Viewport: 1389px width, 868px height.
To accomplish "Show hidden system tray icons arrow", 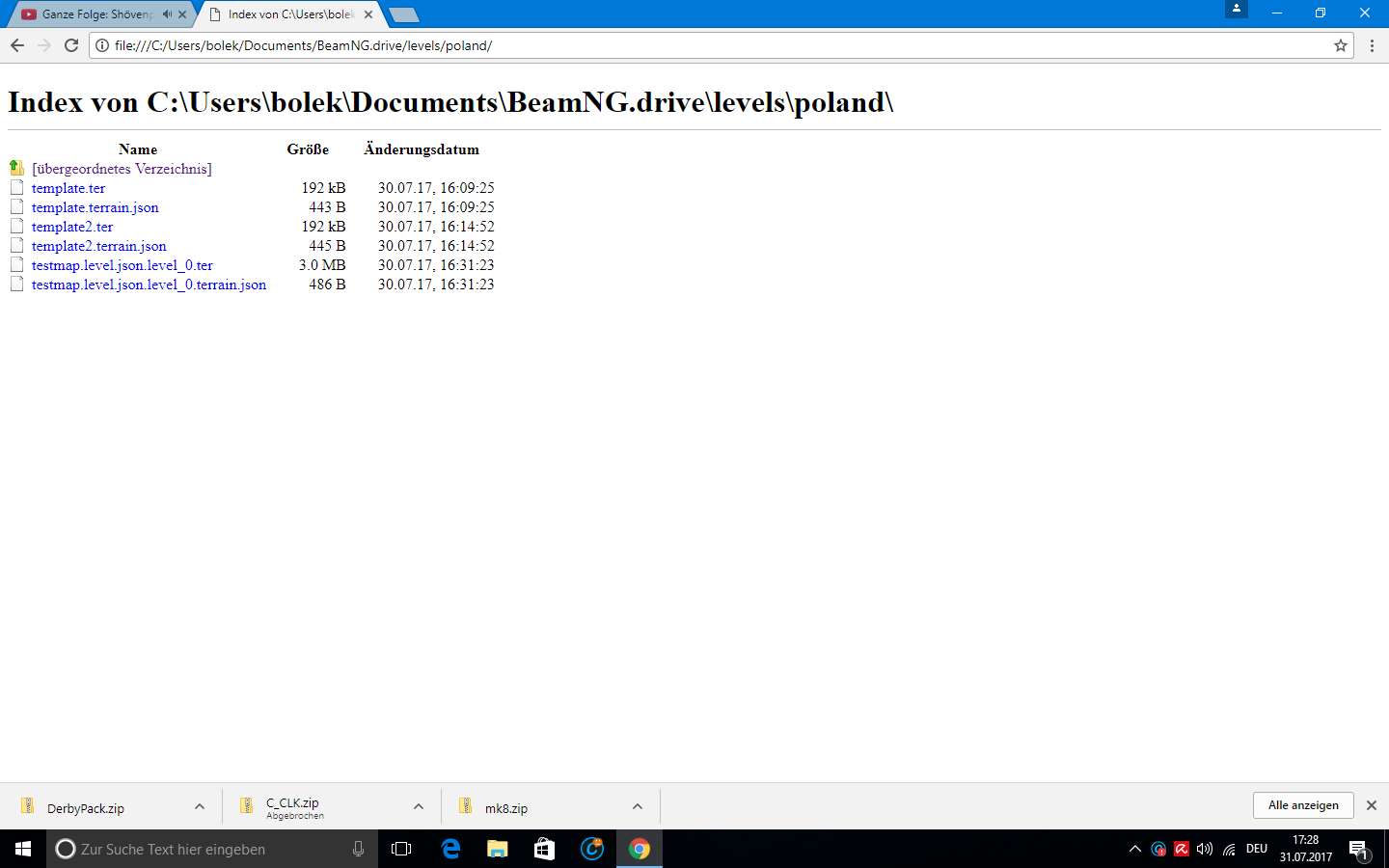I will [x=1134, y=849].
